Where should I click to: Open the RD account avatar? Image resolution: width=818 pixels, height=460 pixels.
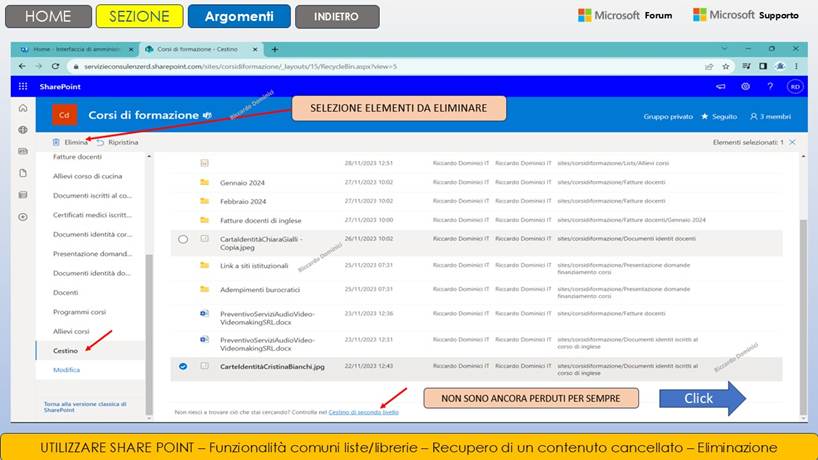[x=795, y=87]
